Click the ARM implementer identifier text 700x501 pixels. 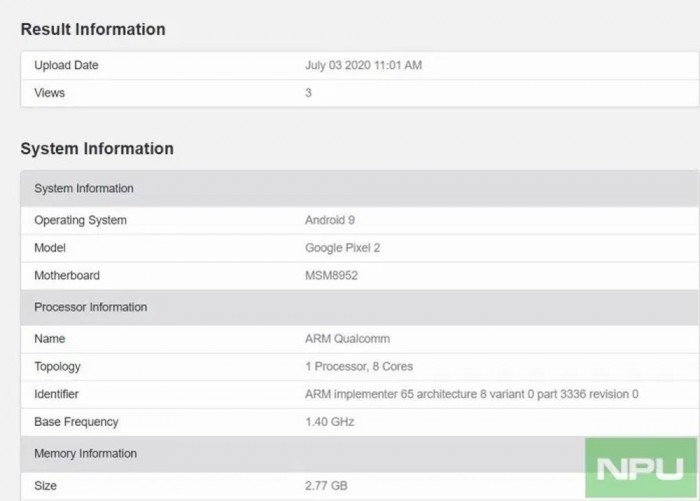(x=471, y=394)
